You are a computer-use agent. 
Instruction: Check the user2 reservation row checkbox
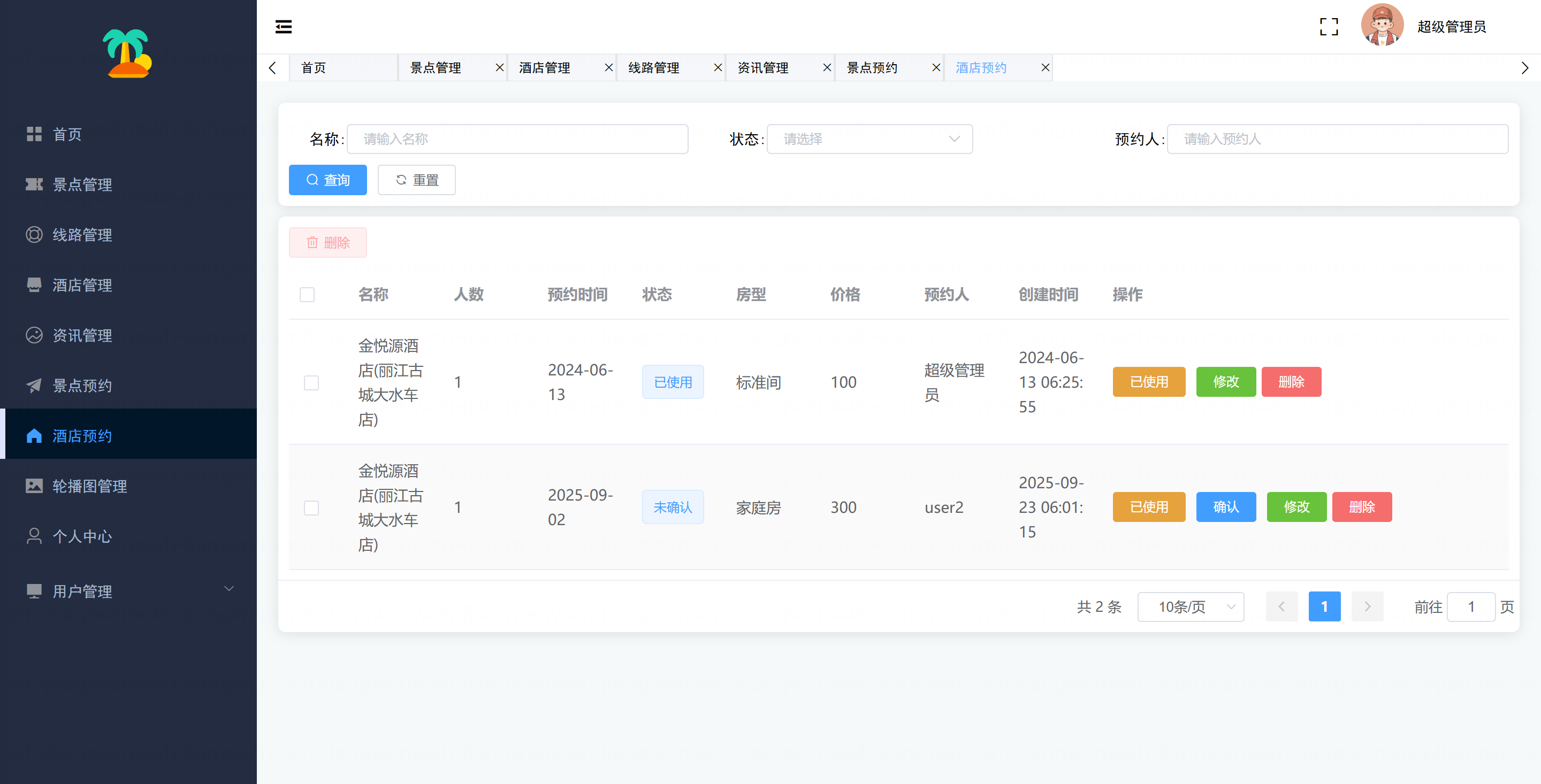[311, 508]
